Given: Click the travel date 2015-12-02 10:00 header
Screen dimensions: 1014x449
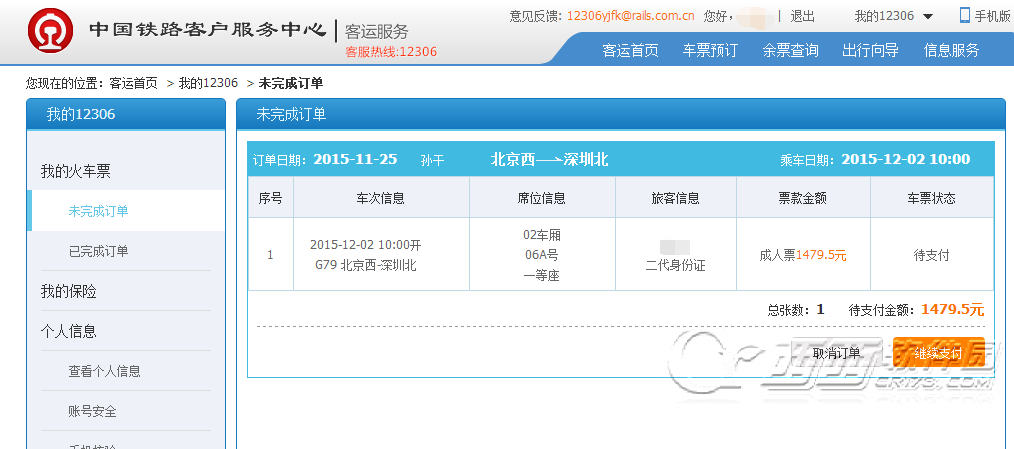Looking at the screenshot, I should coord(905,159).
